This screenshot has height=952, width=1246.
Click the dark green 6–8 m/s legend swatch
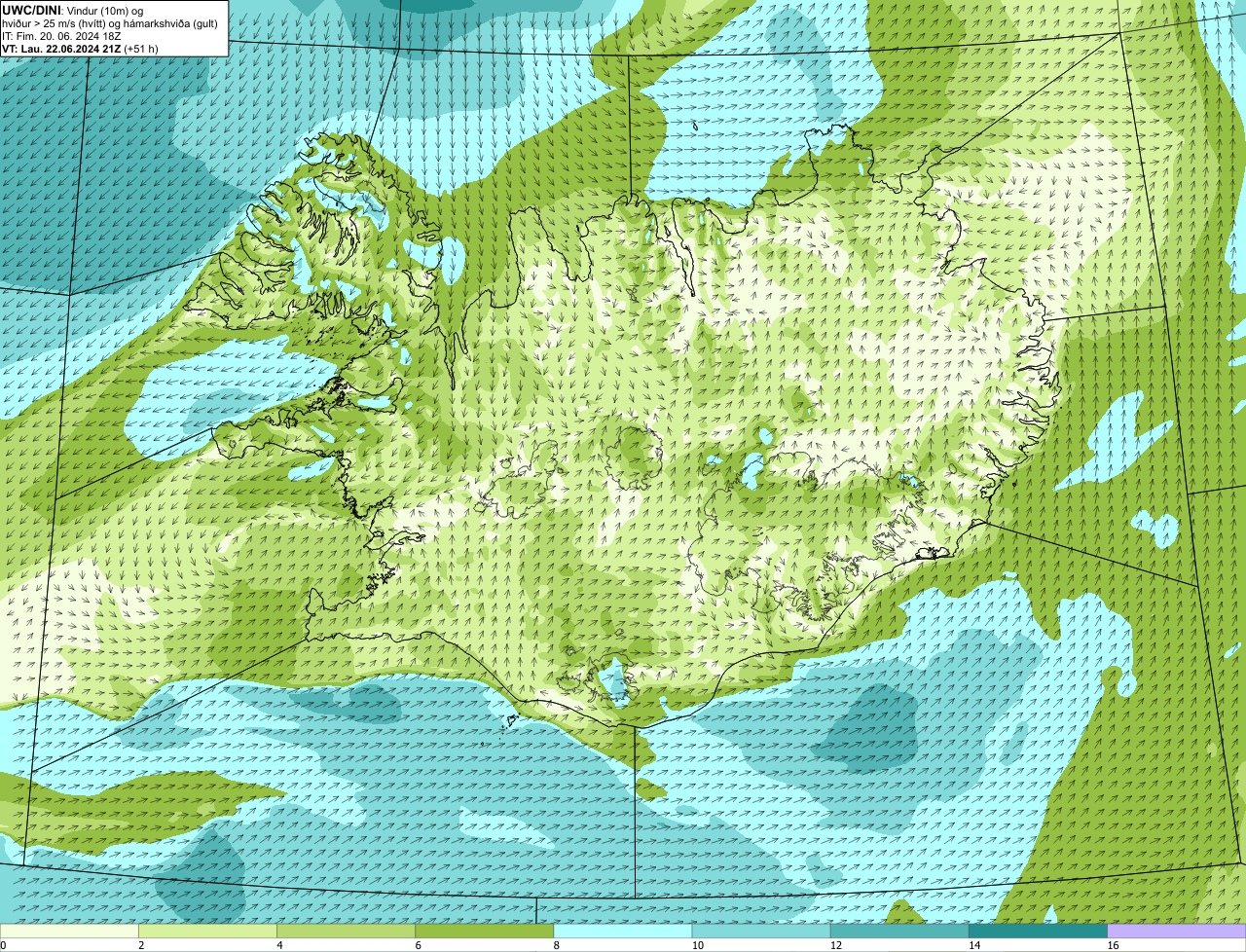(485, 932)
